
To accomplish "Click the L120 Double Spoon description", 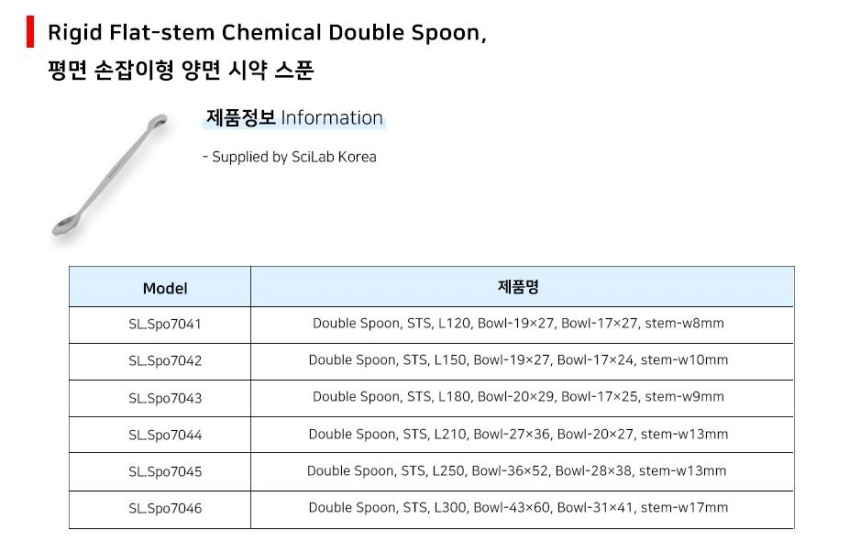I will 518,324.
